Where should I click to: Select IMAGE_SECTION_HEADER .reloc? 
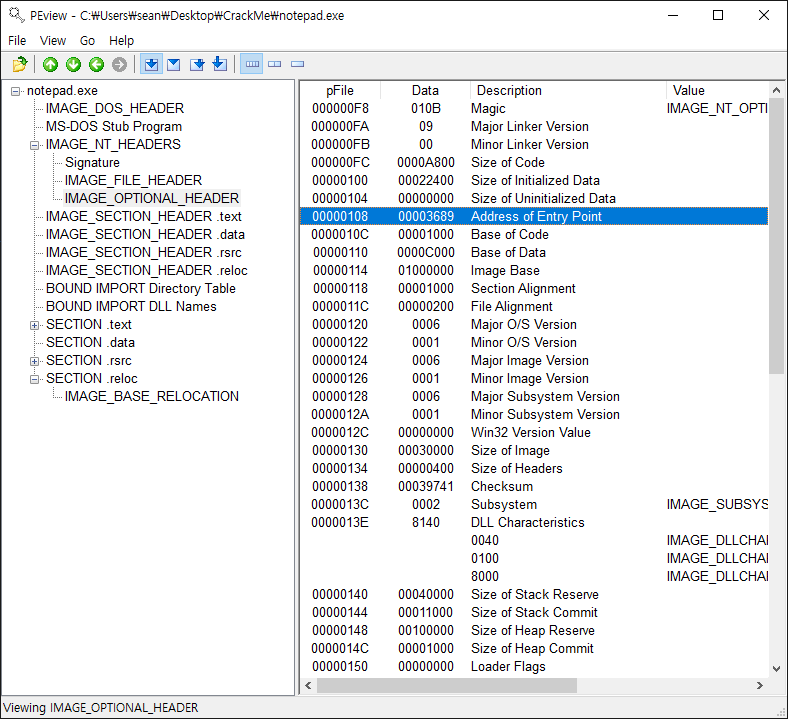(147, 271)
